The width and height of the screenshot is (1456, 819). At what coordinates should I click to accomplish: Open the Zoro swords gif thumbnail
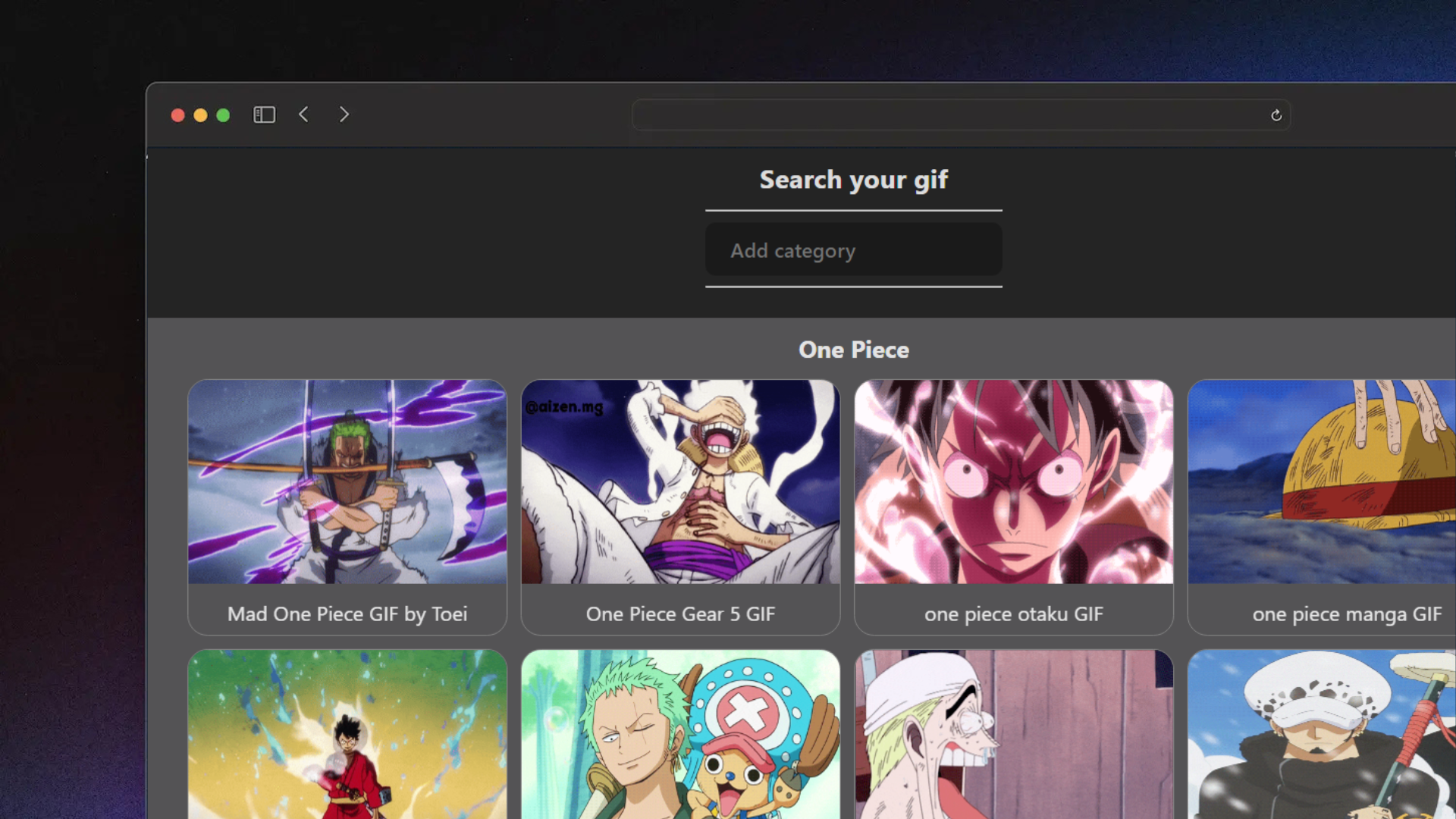pos(347,482)
